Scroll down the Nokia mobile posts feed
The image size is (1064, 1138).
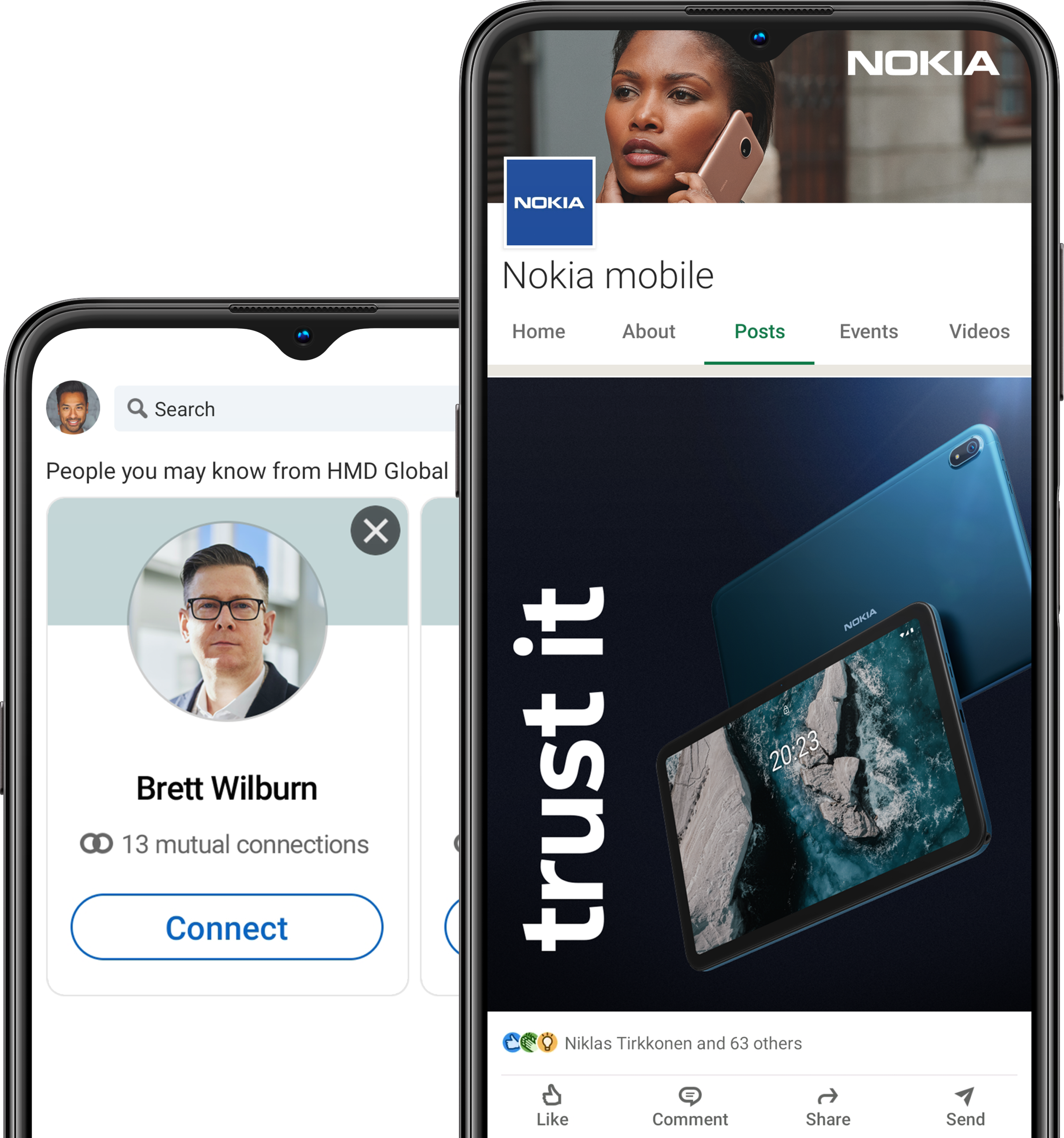[x=762, y=700]
